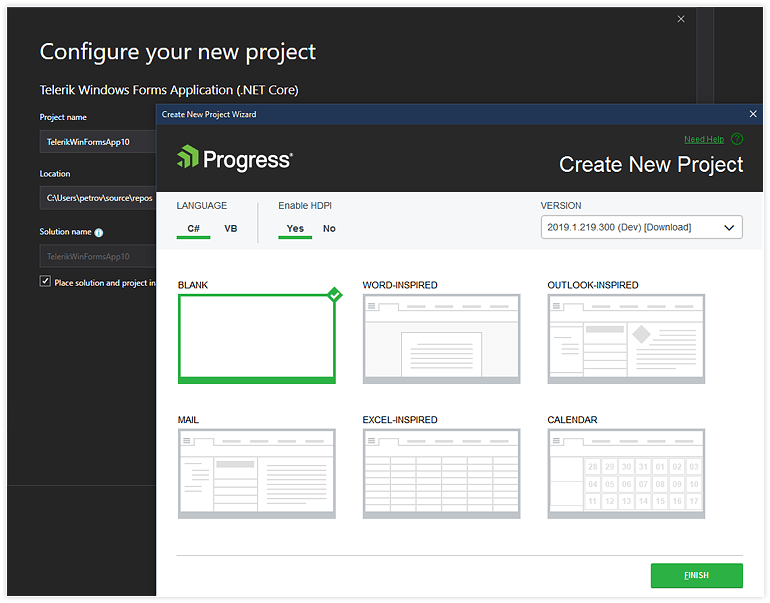Close the Configure your new project window
This screenshot has height=603, width=770.
tap(681, 19)
